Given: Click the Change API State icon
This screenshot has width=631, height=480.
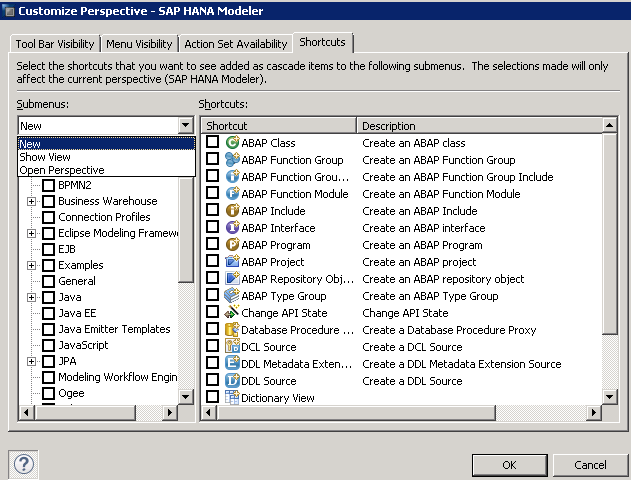Looking at the screenshot, I should (x=232, y=313).
